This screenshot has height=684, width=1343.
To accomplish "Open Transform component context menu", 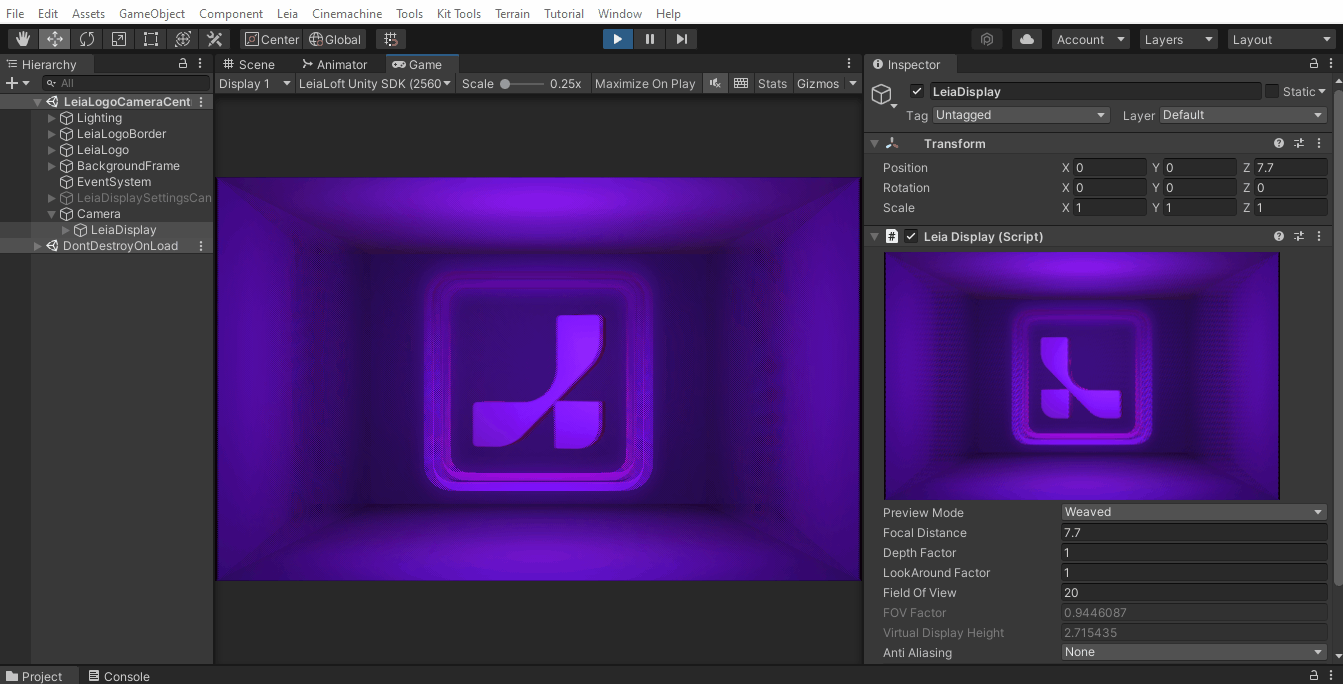I will (x=1319, y=144).
